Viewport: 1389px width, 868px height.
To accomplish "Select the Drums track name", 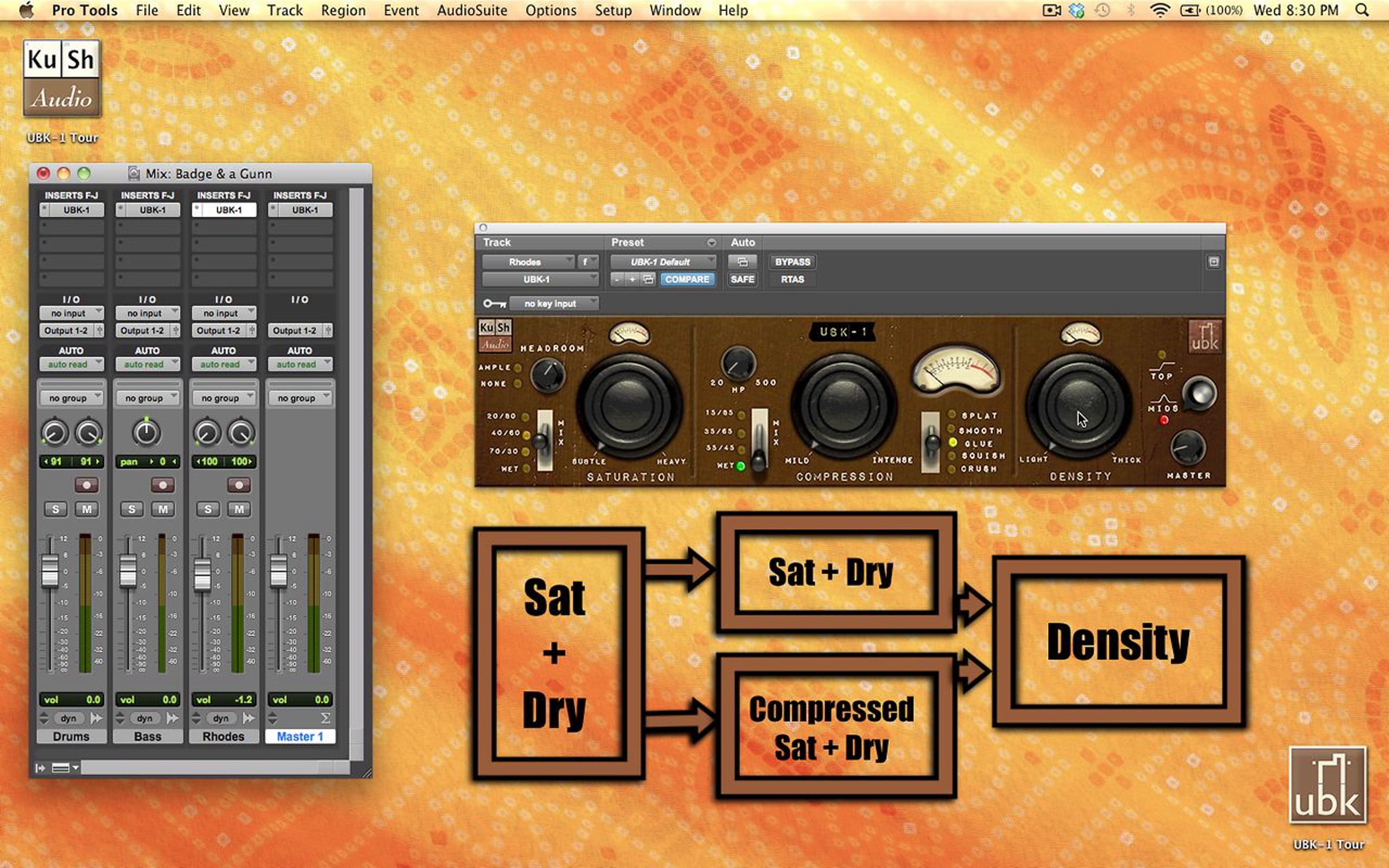I will pos(71,736).
